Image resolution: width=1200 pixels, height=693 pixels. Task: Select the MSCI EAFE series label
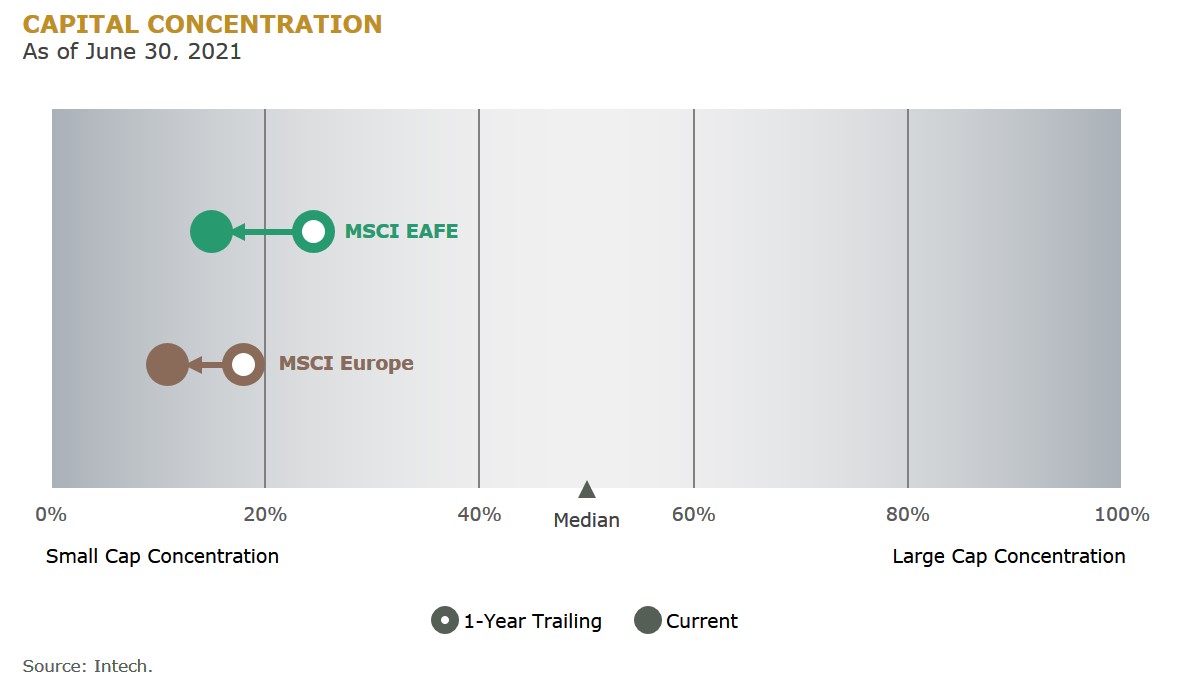[x=401, y=232]
